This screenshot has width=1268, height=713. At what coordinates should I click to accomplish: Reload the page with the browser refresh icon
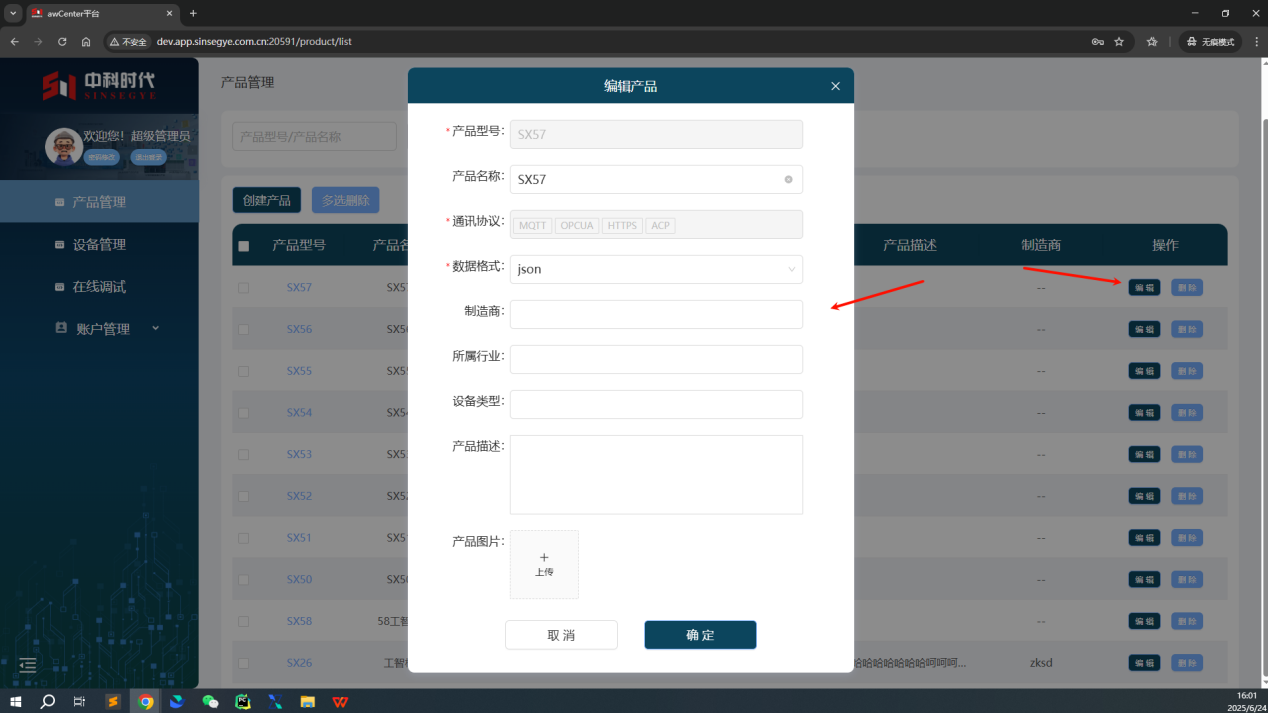tap(62, 42)
